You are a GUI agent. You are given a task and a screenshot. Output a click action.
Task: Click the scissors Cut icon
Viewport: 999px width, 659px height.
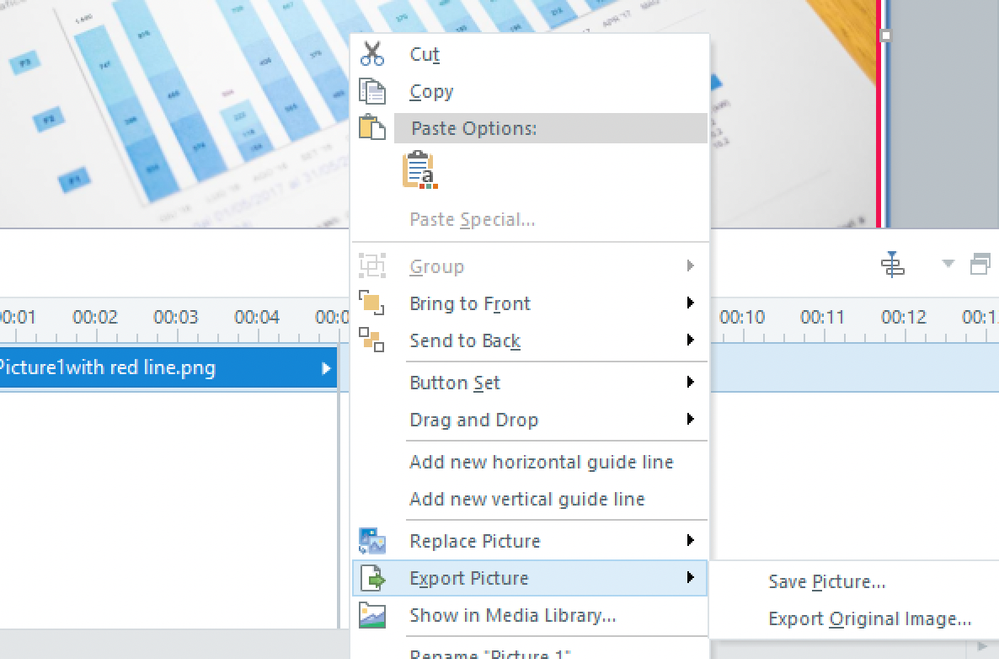372,54
